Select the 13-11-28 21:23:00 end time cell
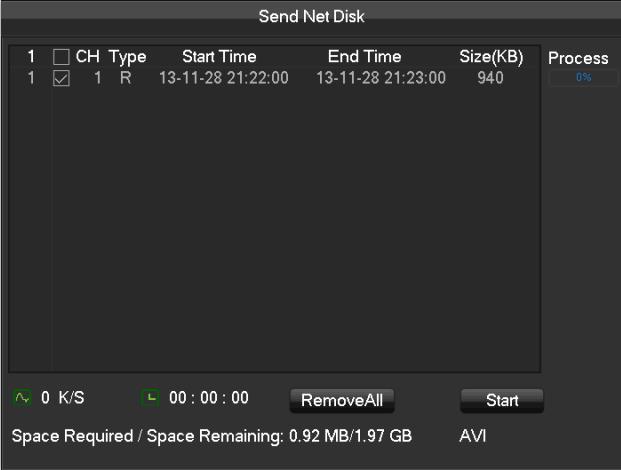 coord(381,78)
